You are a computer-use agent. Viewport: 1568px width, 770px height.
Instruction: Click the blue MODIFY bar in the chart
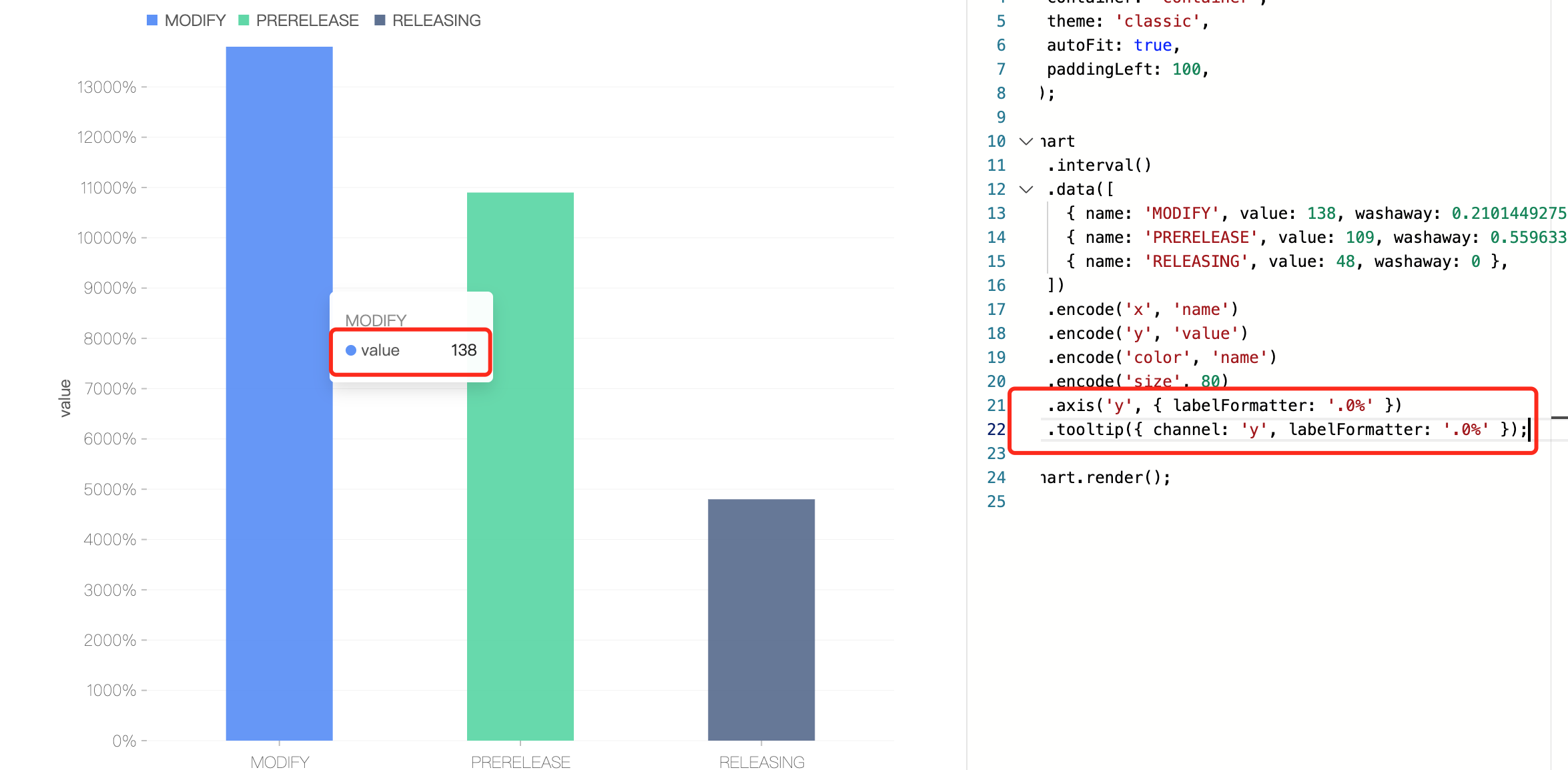279,534
